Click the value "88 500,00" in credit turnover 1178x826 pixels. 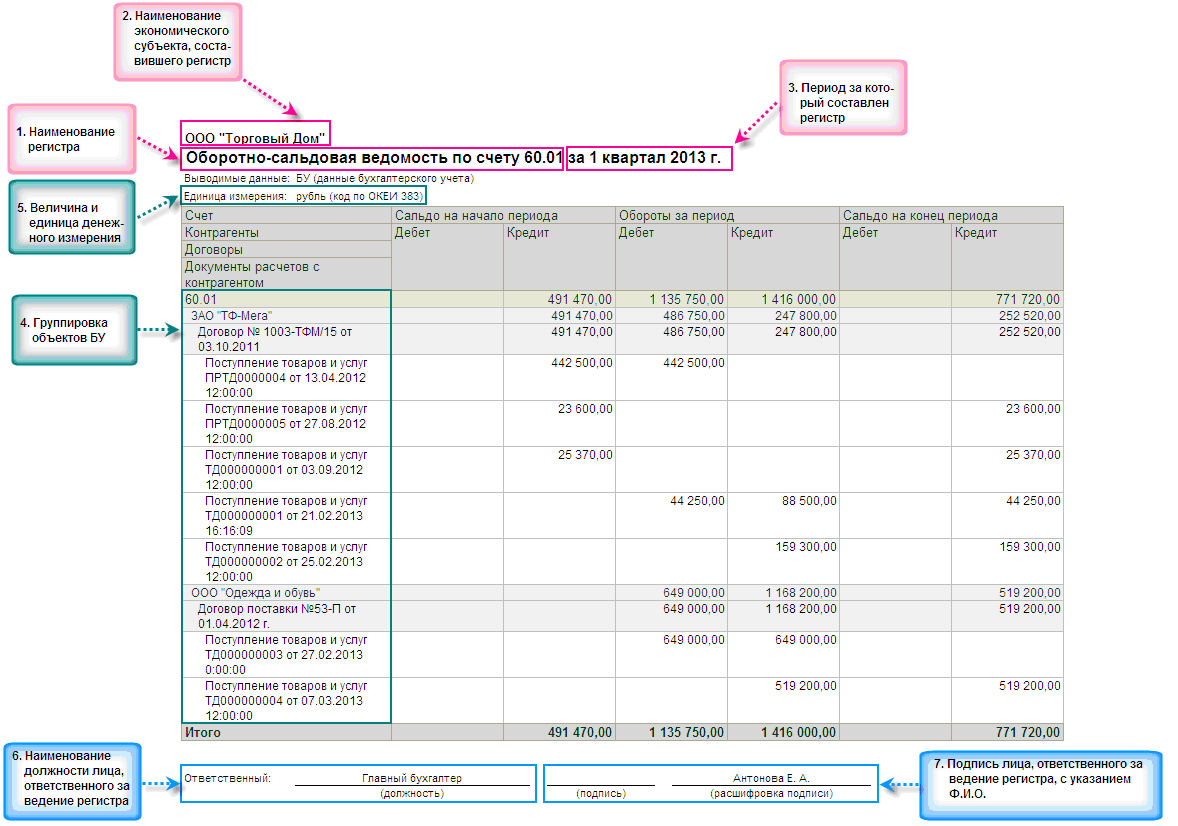click(x=809, y=501)
